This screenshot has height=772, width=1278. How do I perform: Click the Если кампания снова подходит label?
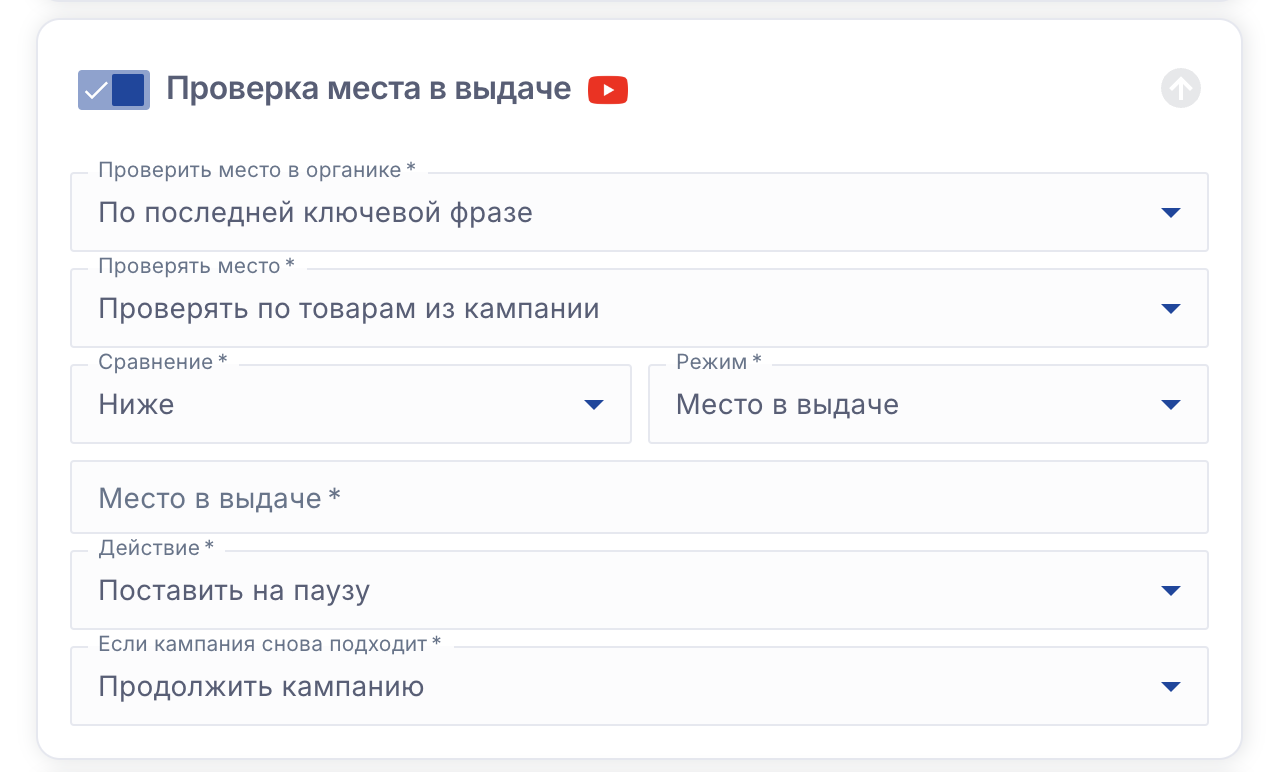click(268, 644)
